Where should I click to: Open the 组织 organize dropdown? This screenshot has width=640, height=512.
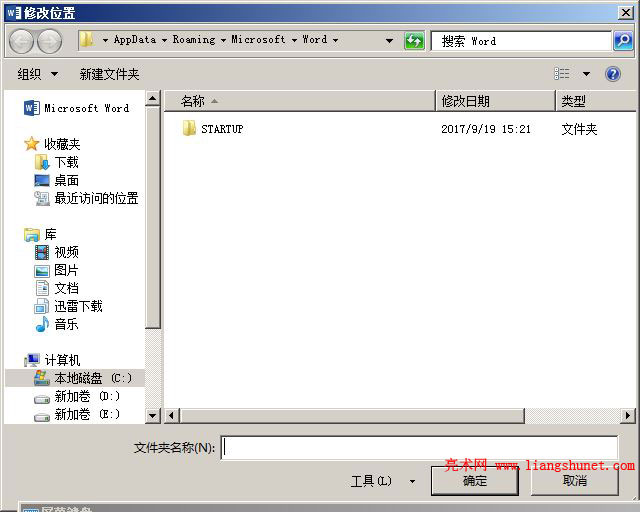tap(38, 74)
